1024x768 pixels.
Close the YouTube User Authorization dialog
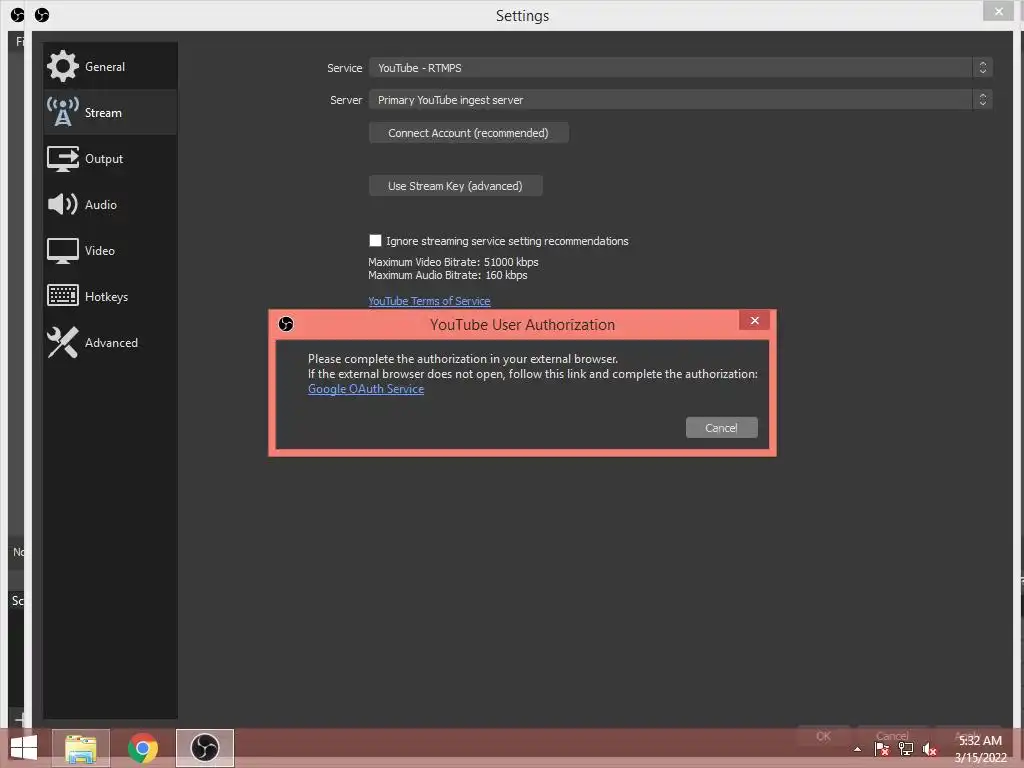[754, 320]
